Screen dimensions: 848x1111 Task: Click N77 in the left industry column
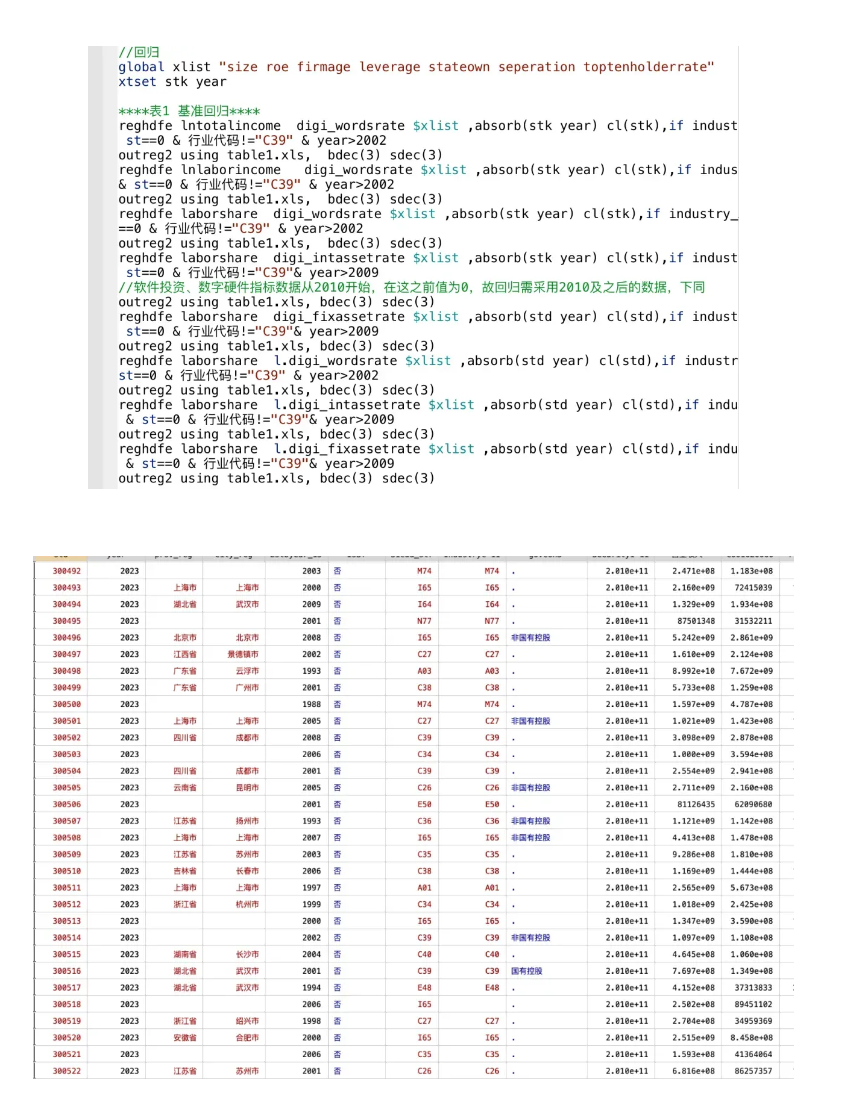[x=424, y=621]
